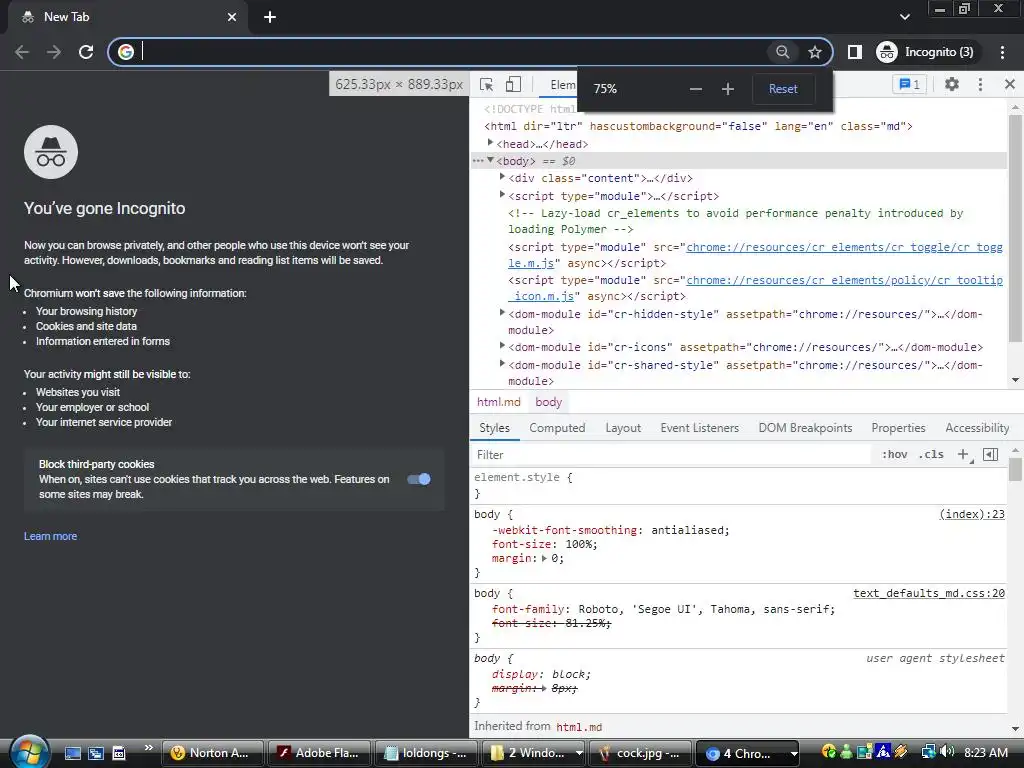Click the browser back arrow
The width and height of the screenshot is (1024, 768).
point(22,52)
